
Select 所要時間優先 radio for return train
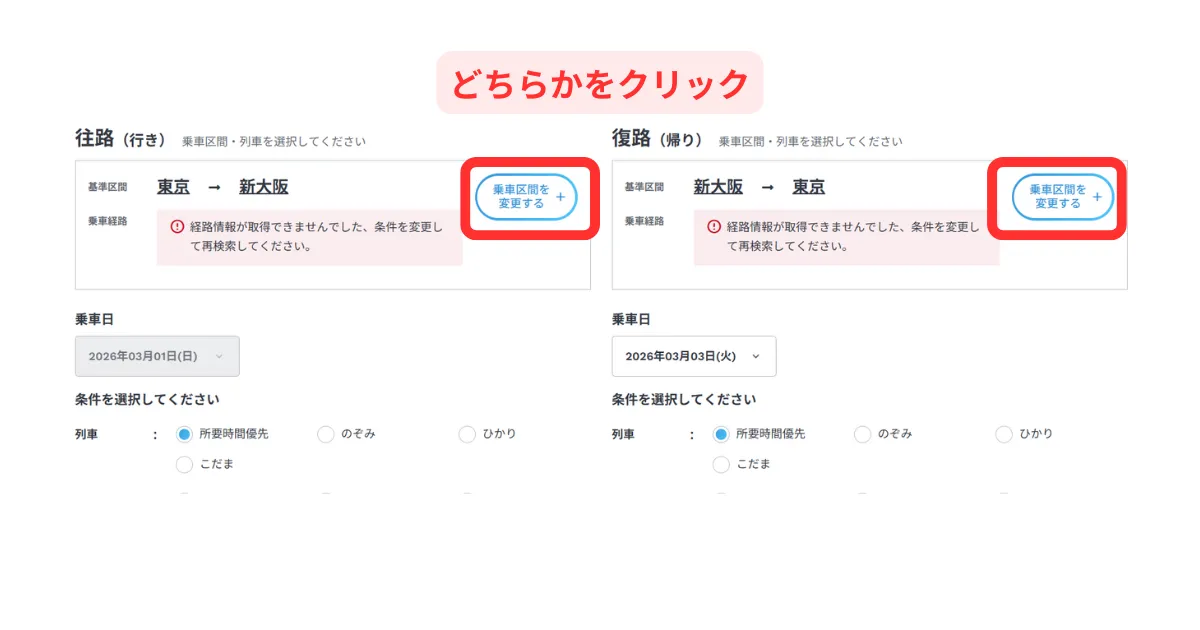coord(721,434)
